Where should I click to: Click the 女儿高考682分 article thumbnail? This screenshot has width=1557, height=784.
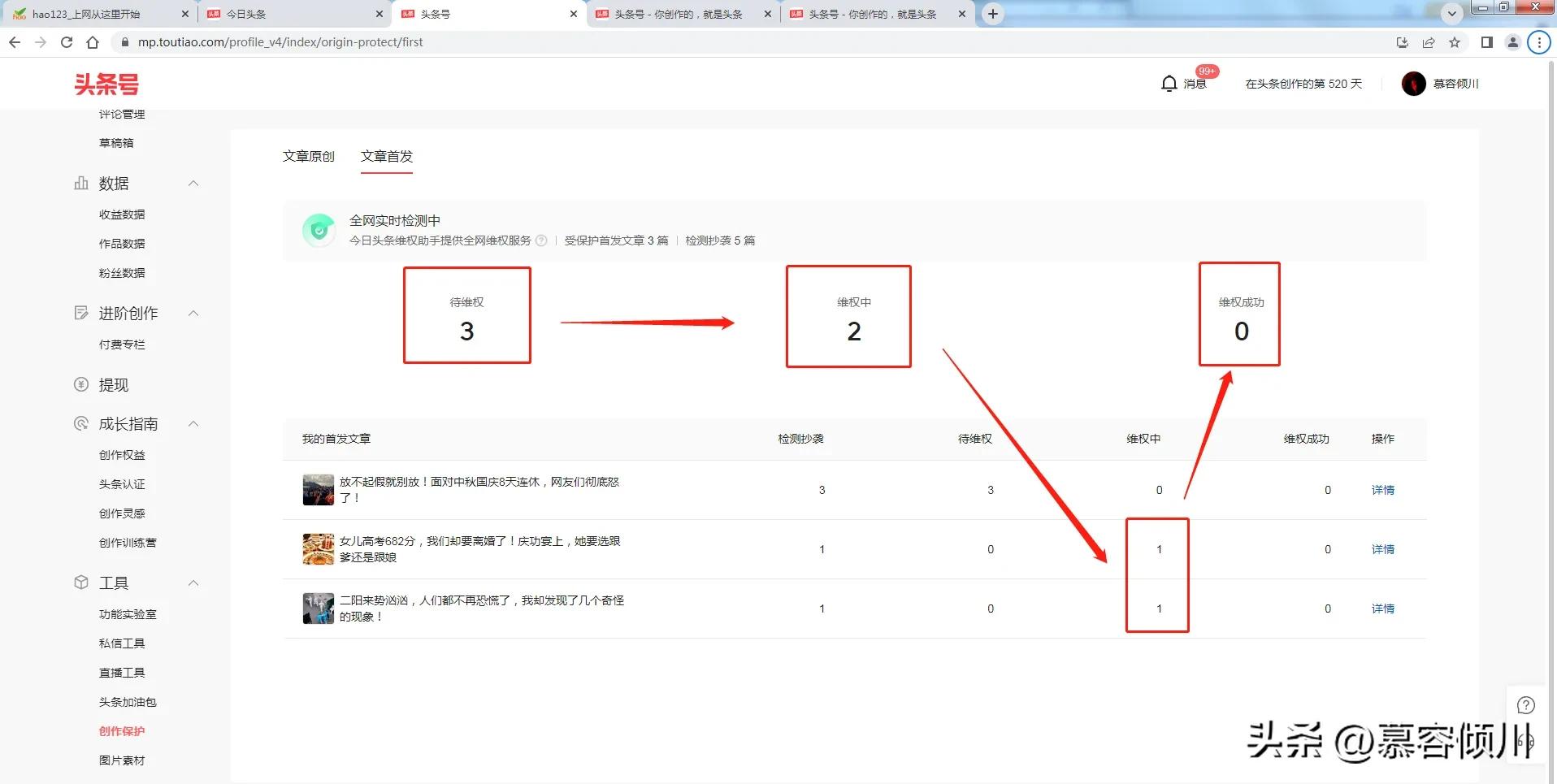coord(318,548)
